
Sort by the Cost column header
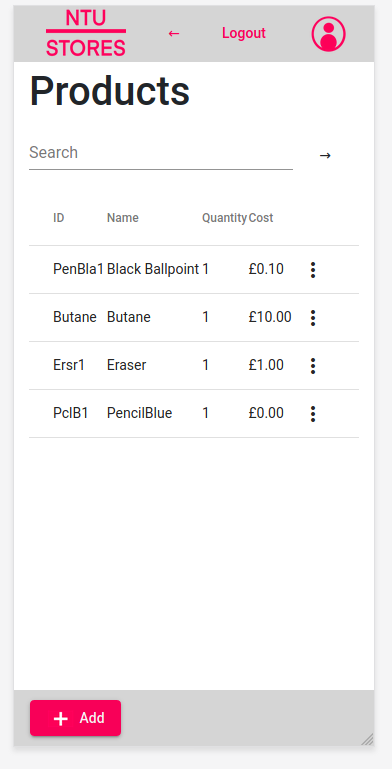[x=261, y=218]
